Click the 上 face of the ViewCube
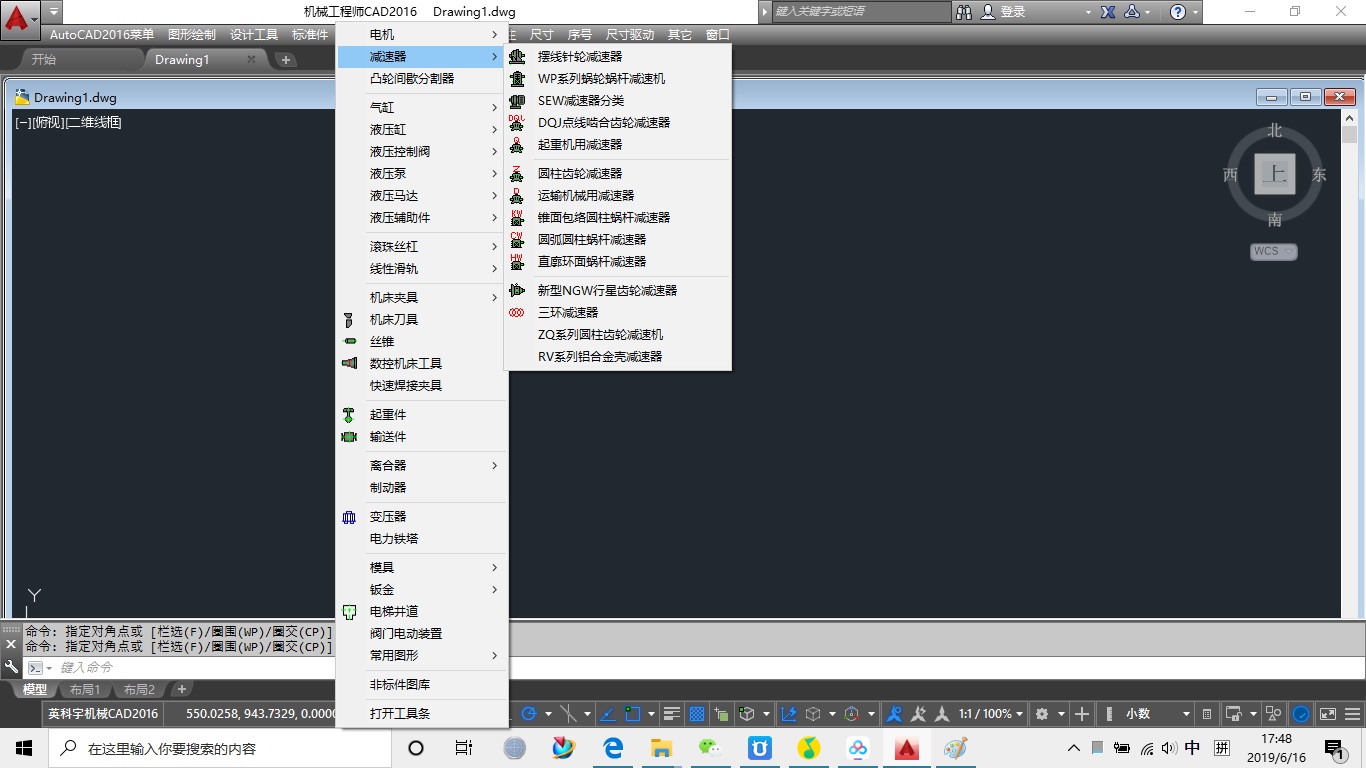1366x768 pixels. coord(1275,174)
